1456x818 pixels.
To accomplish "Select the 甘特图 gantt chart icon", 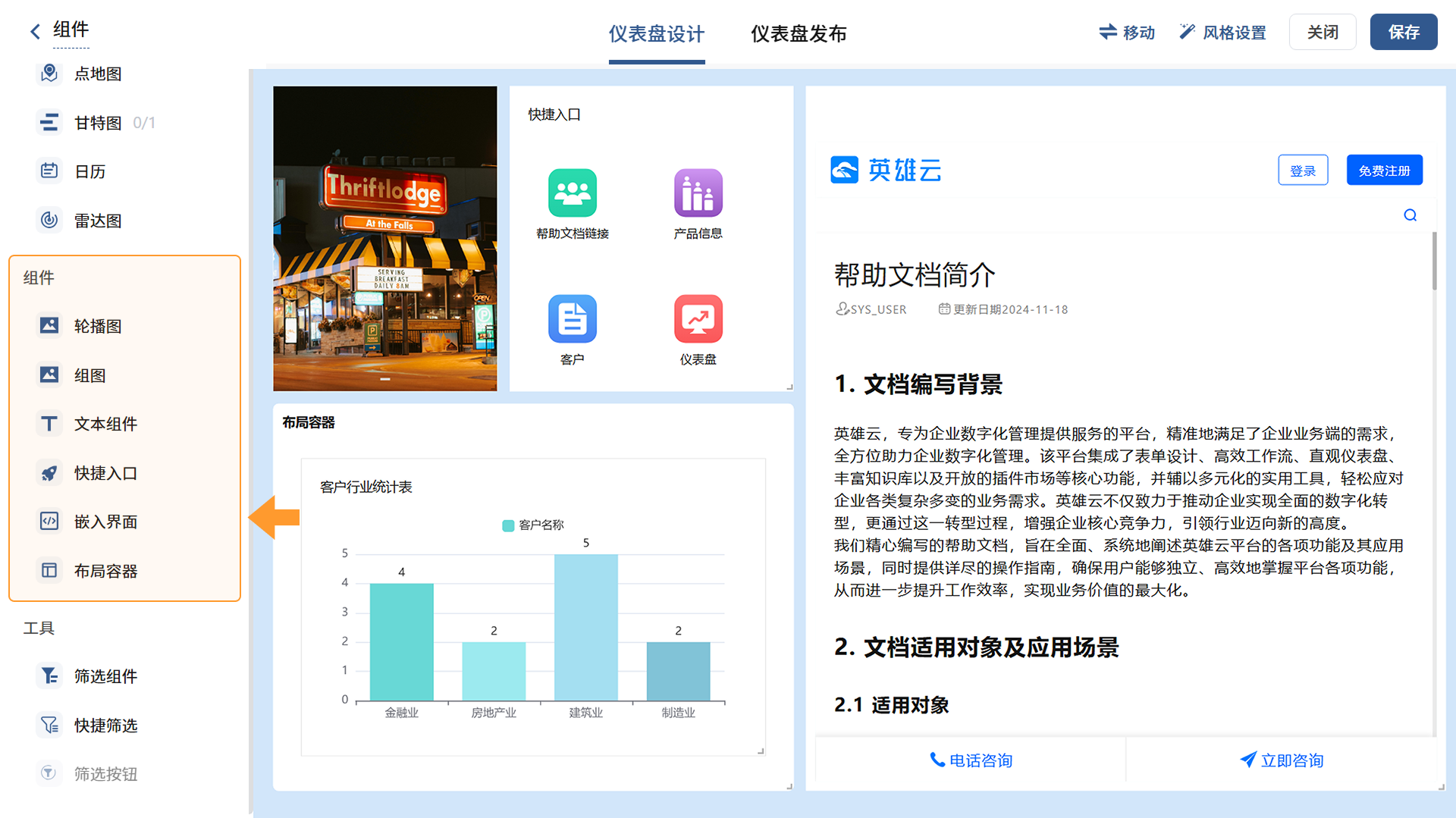I will tap(49, 122).
